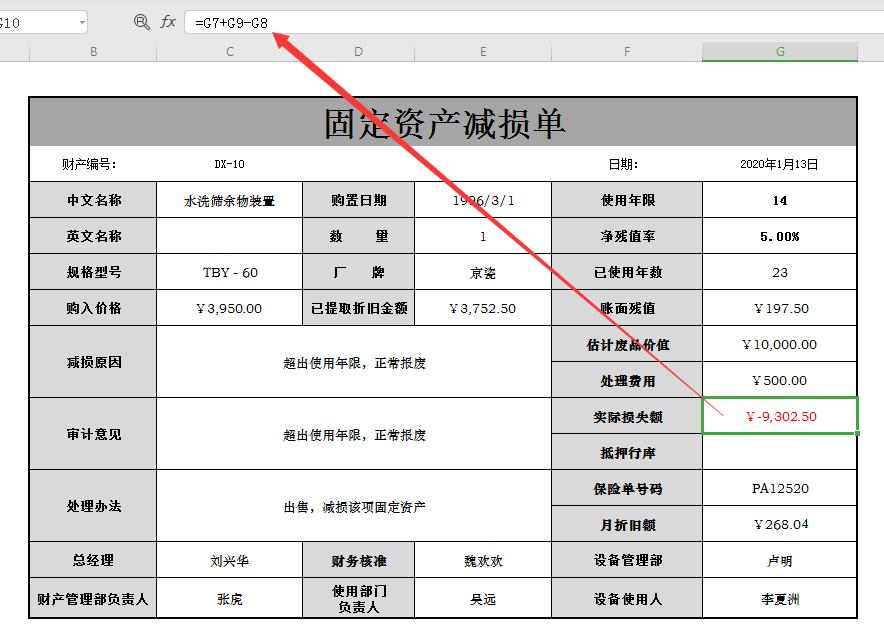Select column header D

[x=357, y=50]
